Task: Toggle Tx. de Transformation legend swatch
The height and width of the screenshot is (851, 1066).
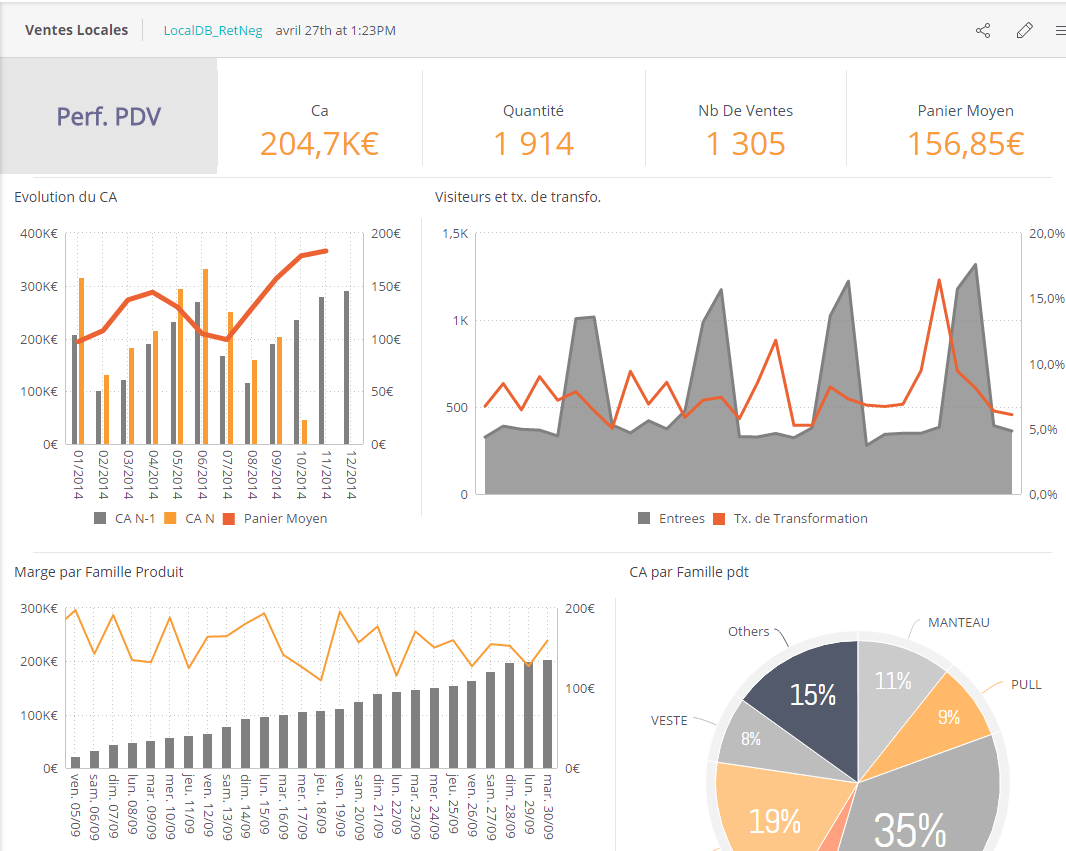Action: pos(719,518)
